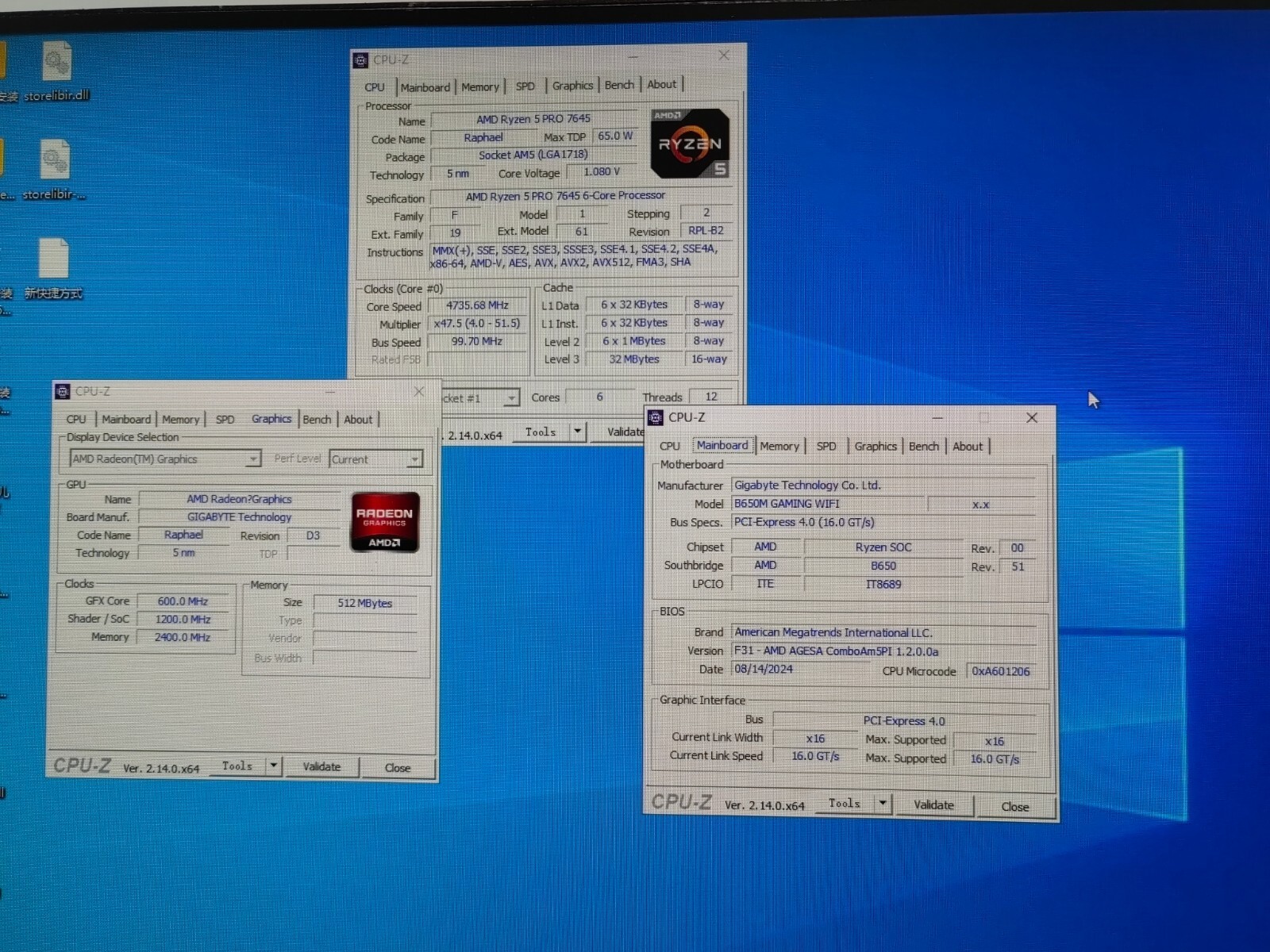The height and width of the screenshot is (952, 1270).
Task: Click processor Name field AMD Ryzen 5 PRO 7645
Action: 533,119
